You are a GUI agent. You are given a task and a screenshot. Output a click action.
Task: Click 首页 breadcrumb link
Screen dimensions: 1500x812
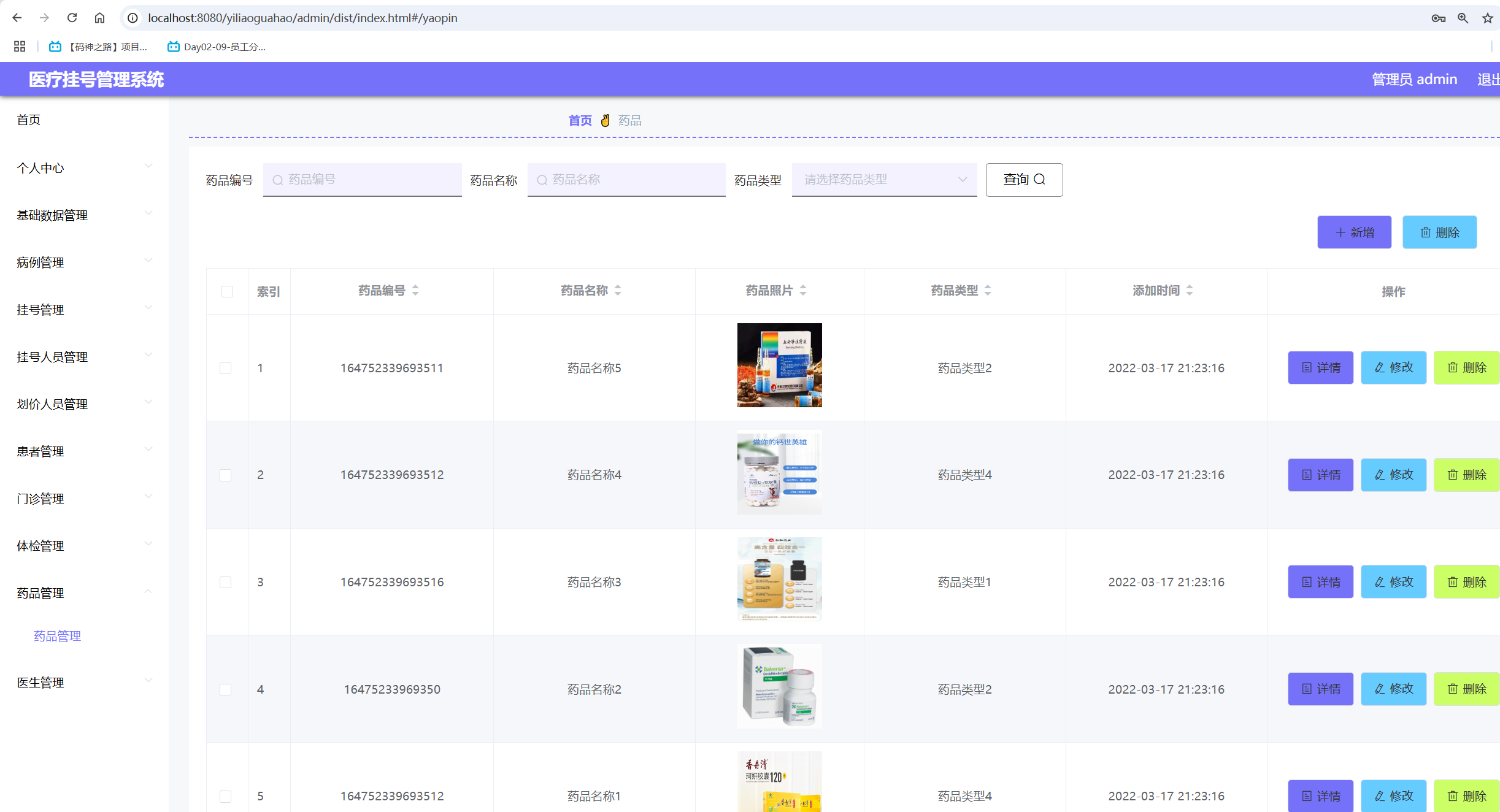(580, 120)
